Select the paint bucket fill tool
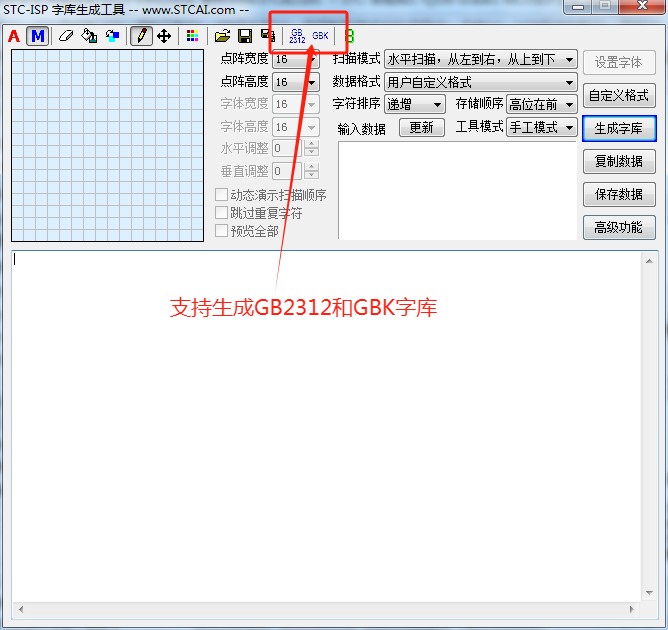This screenshot has width=668, height=630. (89, 36)
